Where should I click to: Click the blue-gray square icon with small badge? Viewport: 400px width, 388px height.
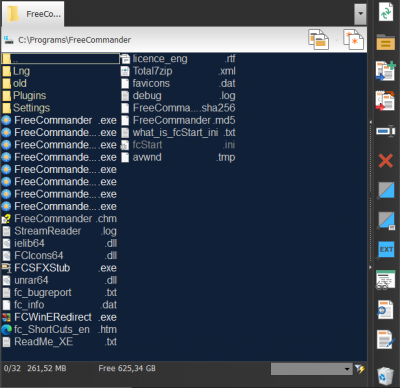click(x=386, y=220)
